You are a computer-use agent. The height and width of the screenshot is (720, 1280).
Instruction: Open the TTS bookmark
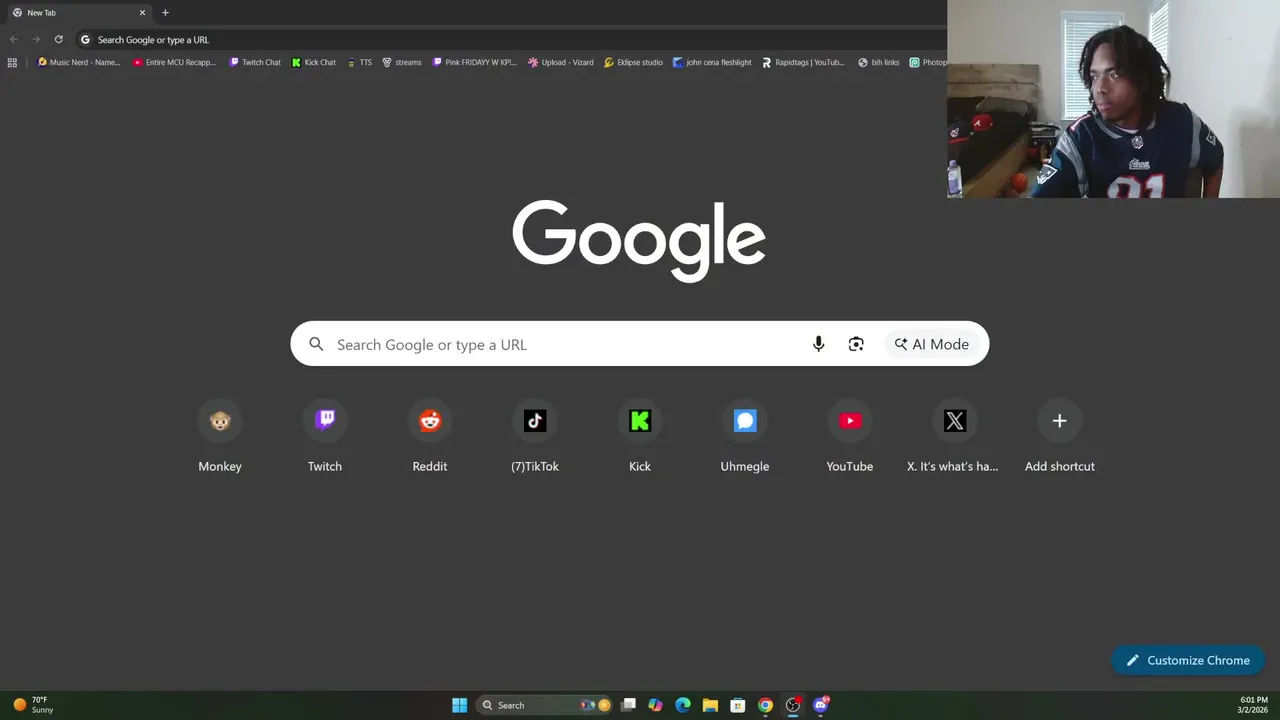point(359,62)
